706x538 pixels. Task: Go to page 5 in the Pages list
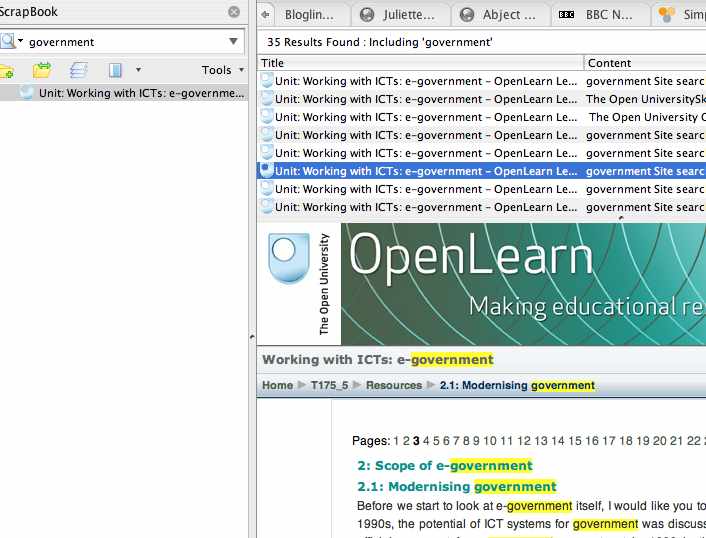[436, 441]
